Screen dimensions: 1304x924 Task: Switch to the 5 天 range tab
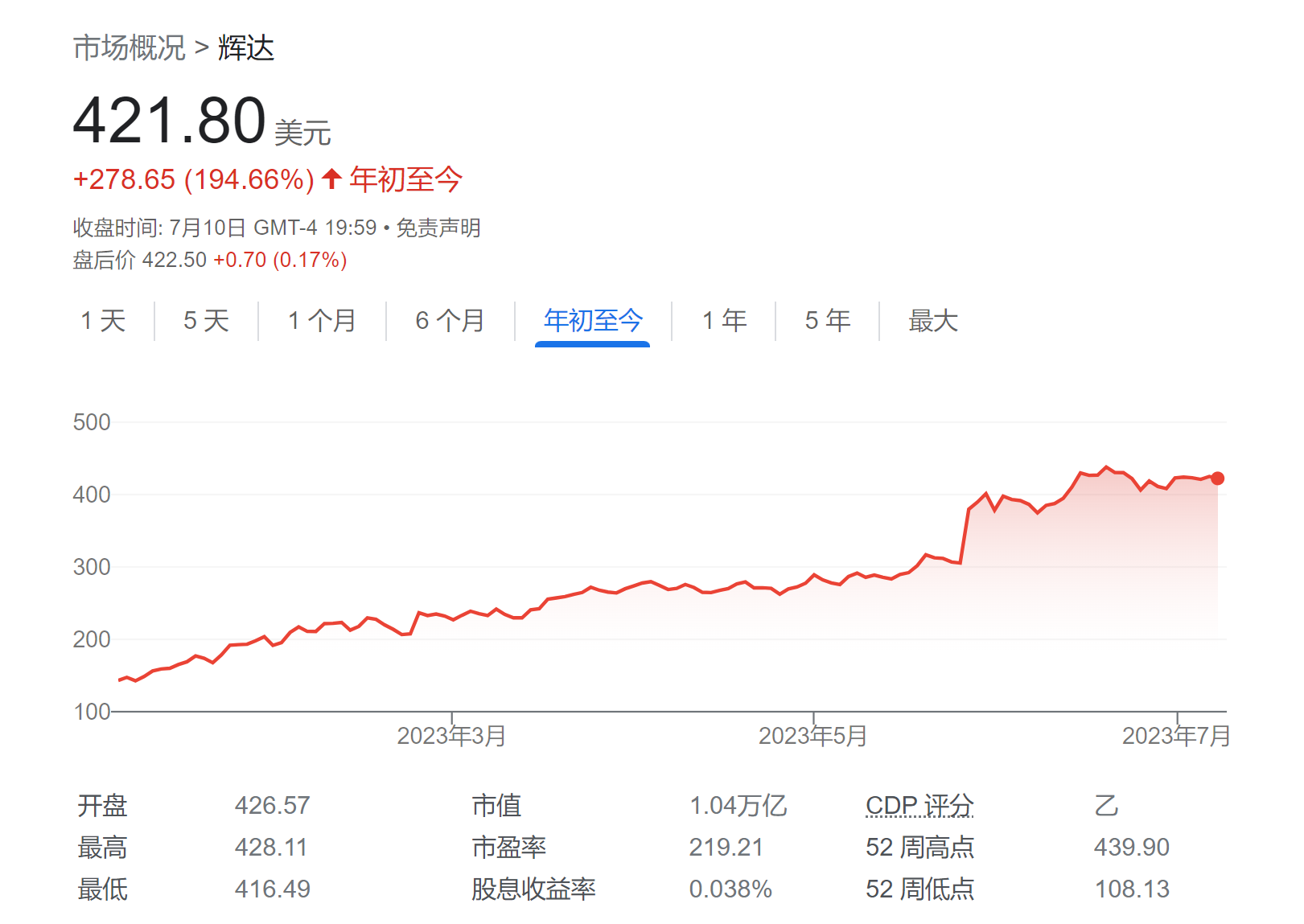click(206, 321)
